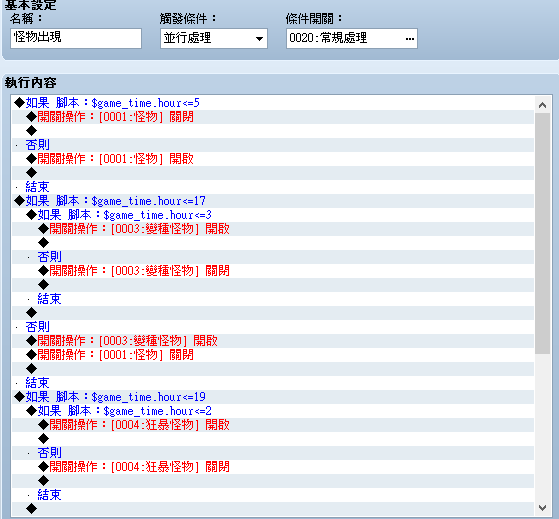The height and width of the screenshot is (519, 559).
Task: Select the nested condition $game_time.hour<=3
Action: click(273, 215)
